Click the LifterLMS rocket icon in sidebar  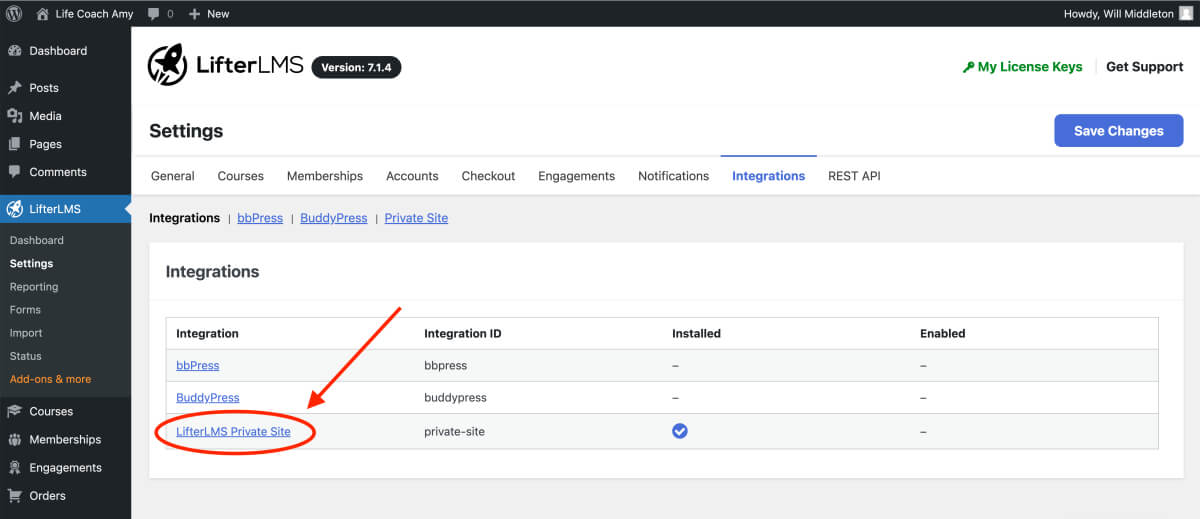pos(15,209)
